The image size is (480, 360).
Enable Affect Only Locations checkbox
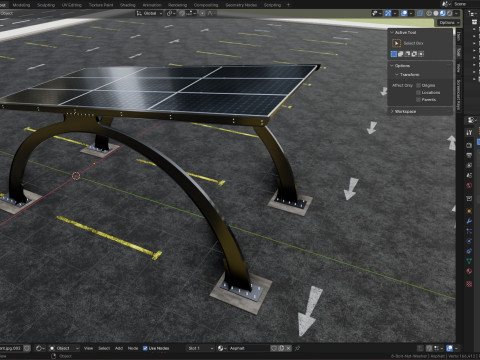(418, 92)
